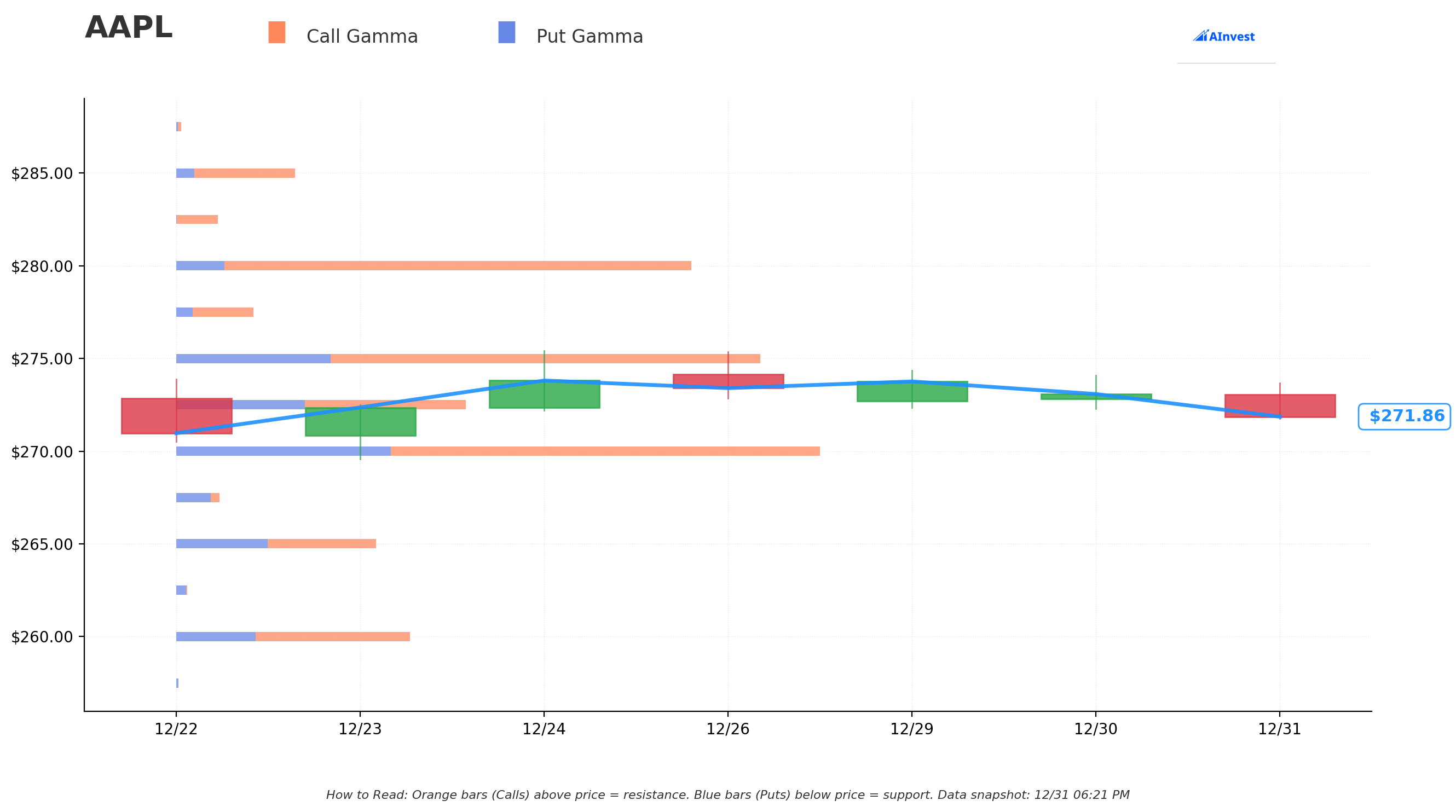Click the How to Read footnote text
Image resolution: width=1456 pixels, height=812 pixels.
tap(728, 795)
